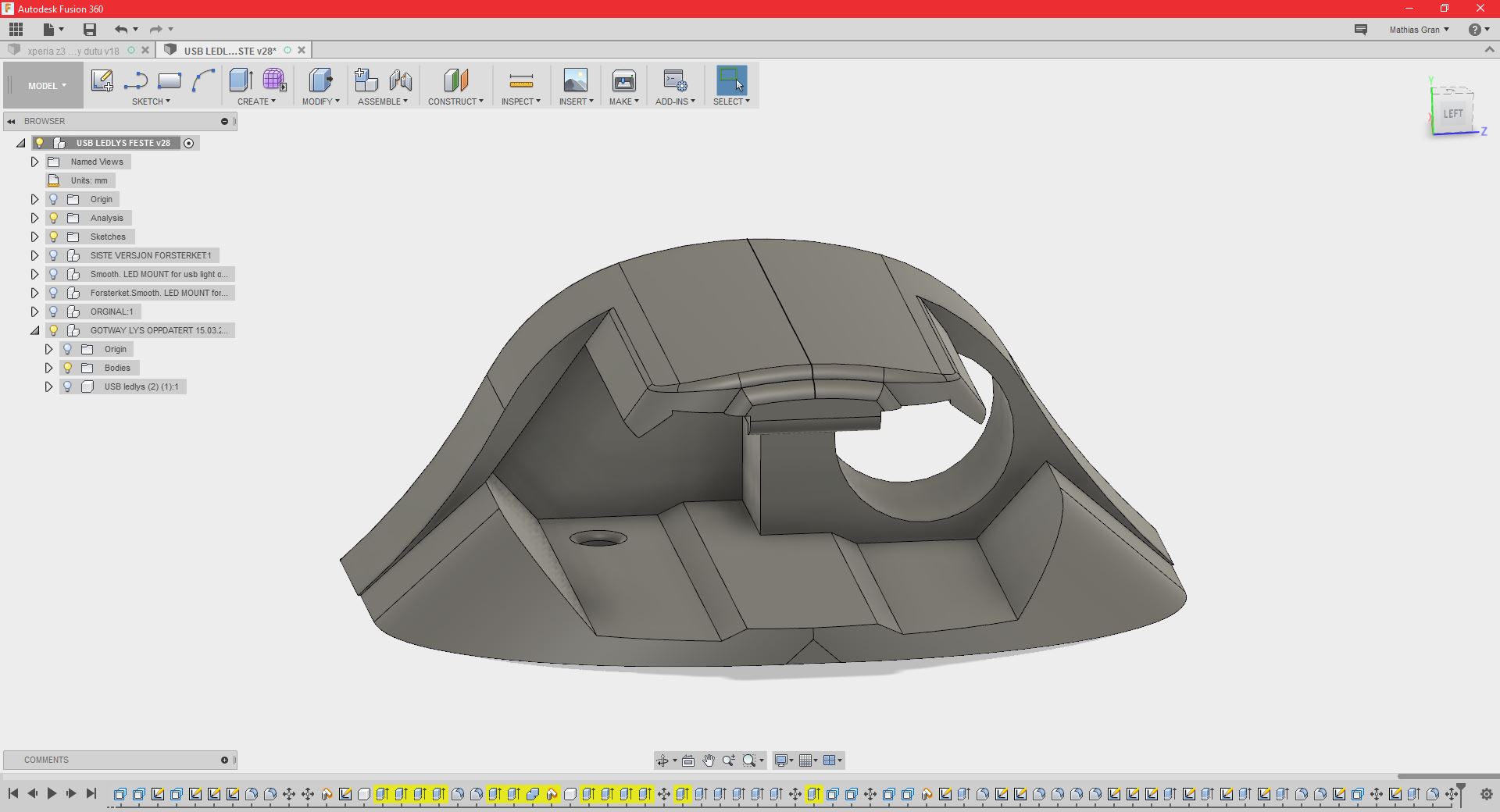
Task: Click the Save icon
Action: click(x=90, y=30)
